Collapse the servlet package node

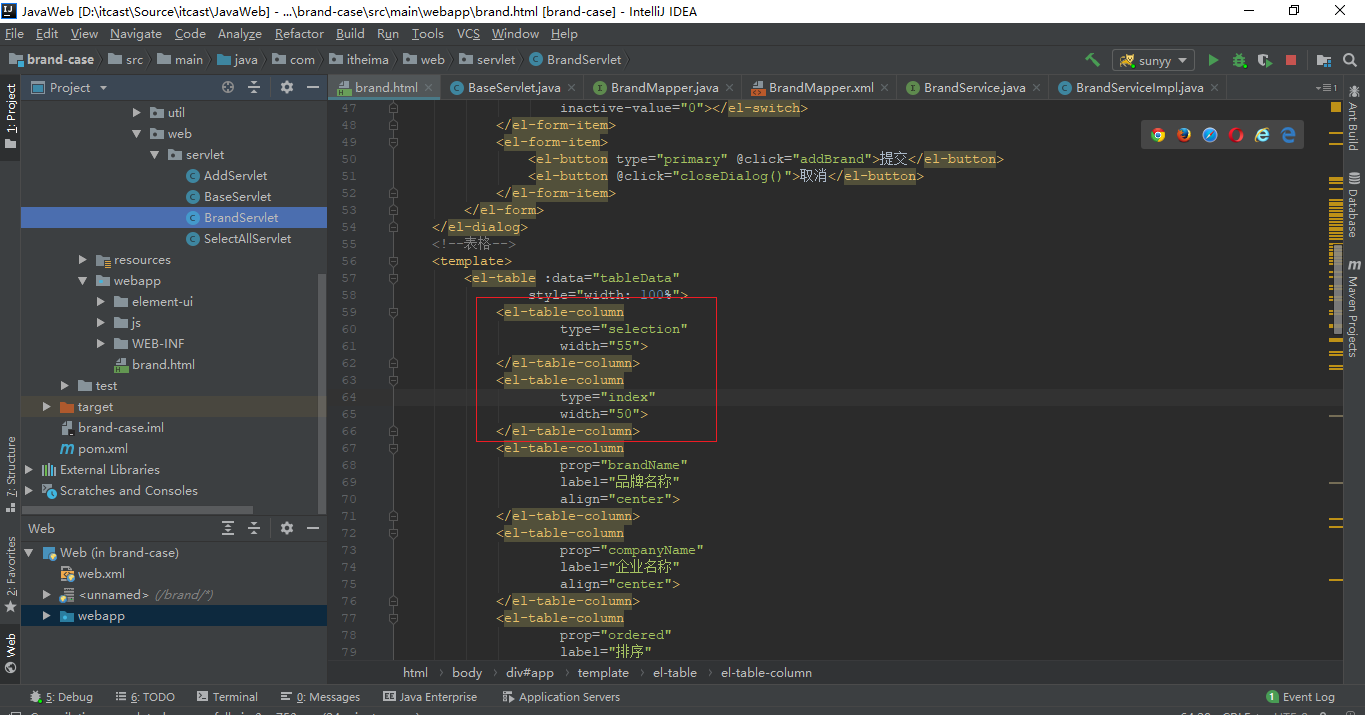coord(155,155)
